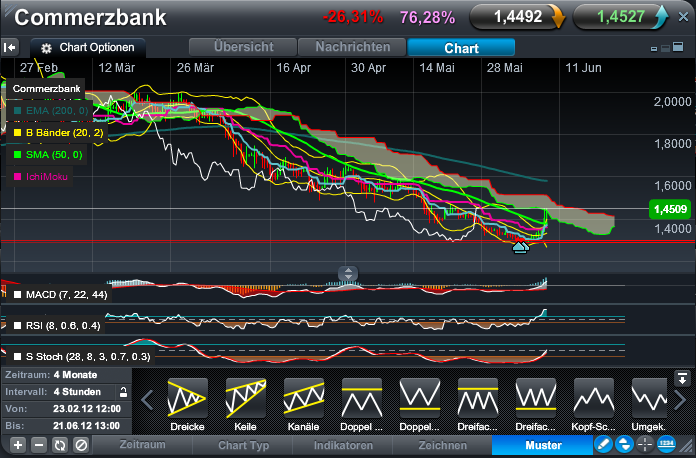Select the Muster bottom tab
Viewport: 696px width, 458px height.
pos(543,445)
